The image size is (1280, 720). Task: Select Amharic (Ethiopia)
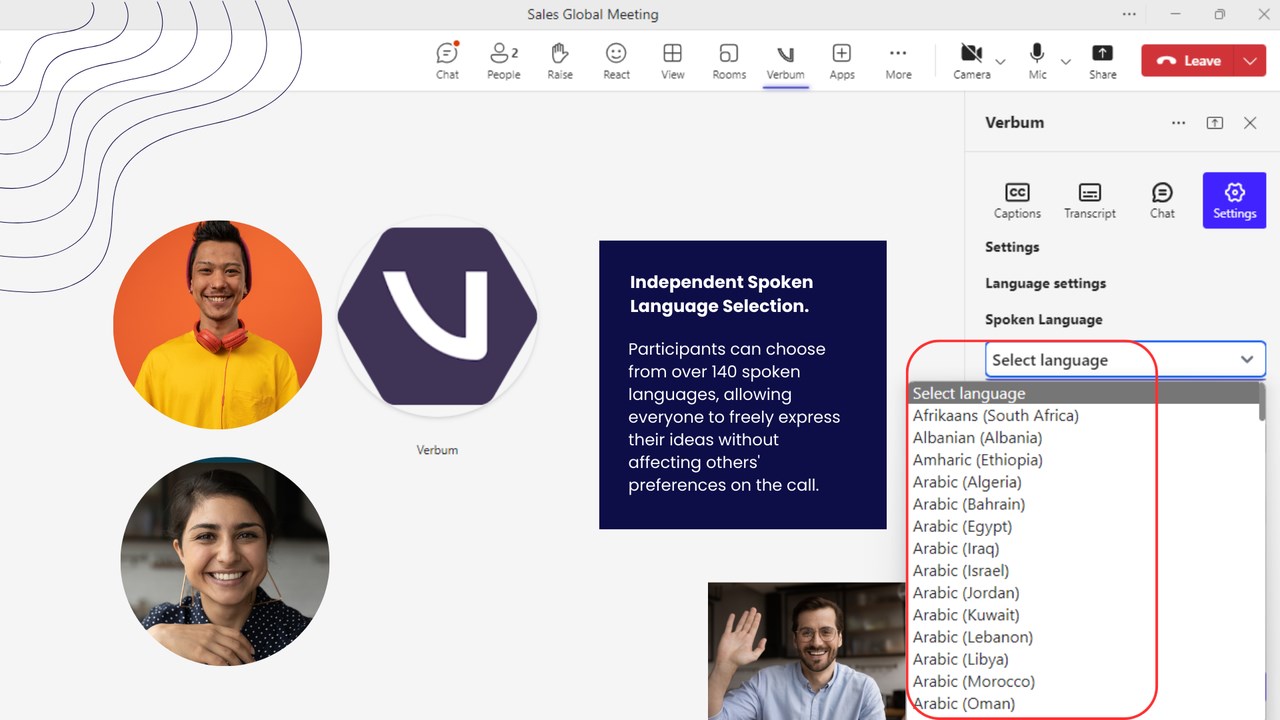(x=1085, y=460)
